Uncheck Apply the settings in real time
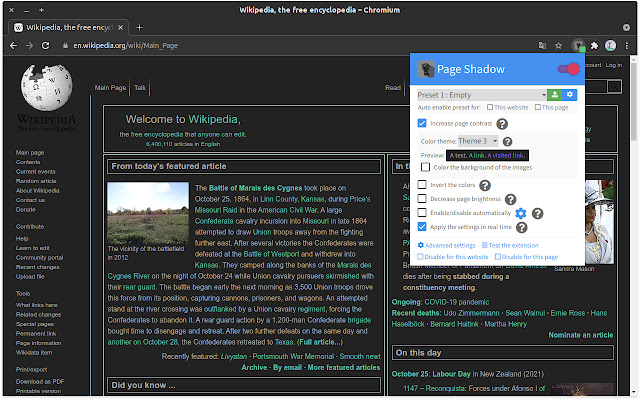 (422, 227)
